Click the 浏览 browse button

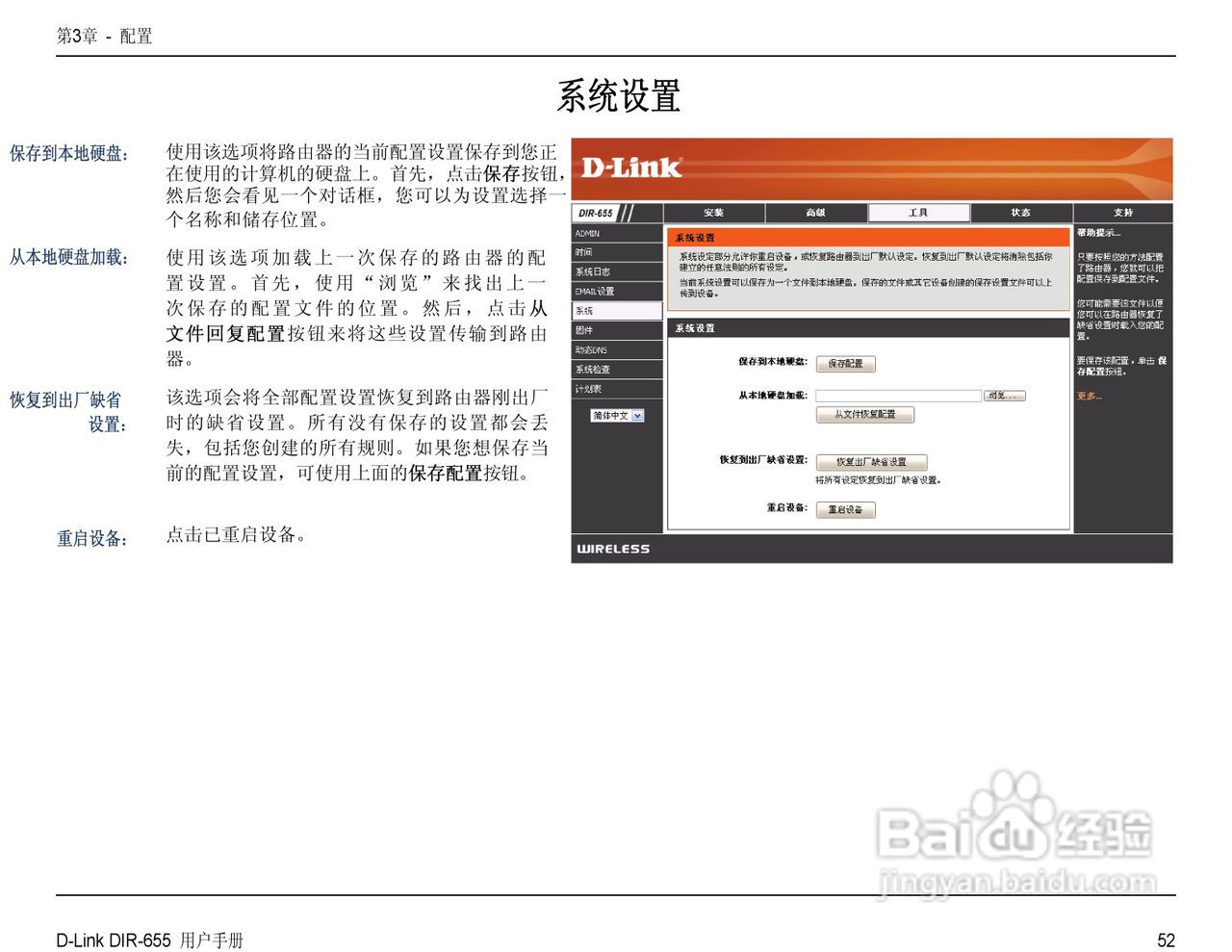(x=1005, y=396)
